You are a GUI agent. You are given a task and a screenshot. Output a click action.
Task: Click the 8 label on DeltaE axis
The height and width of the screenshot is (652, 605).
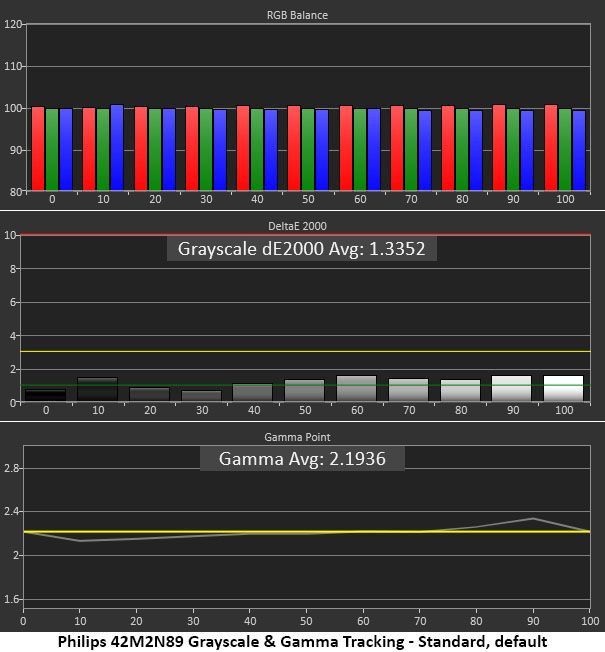[12, 269]
